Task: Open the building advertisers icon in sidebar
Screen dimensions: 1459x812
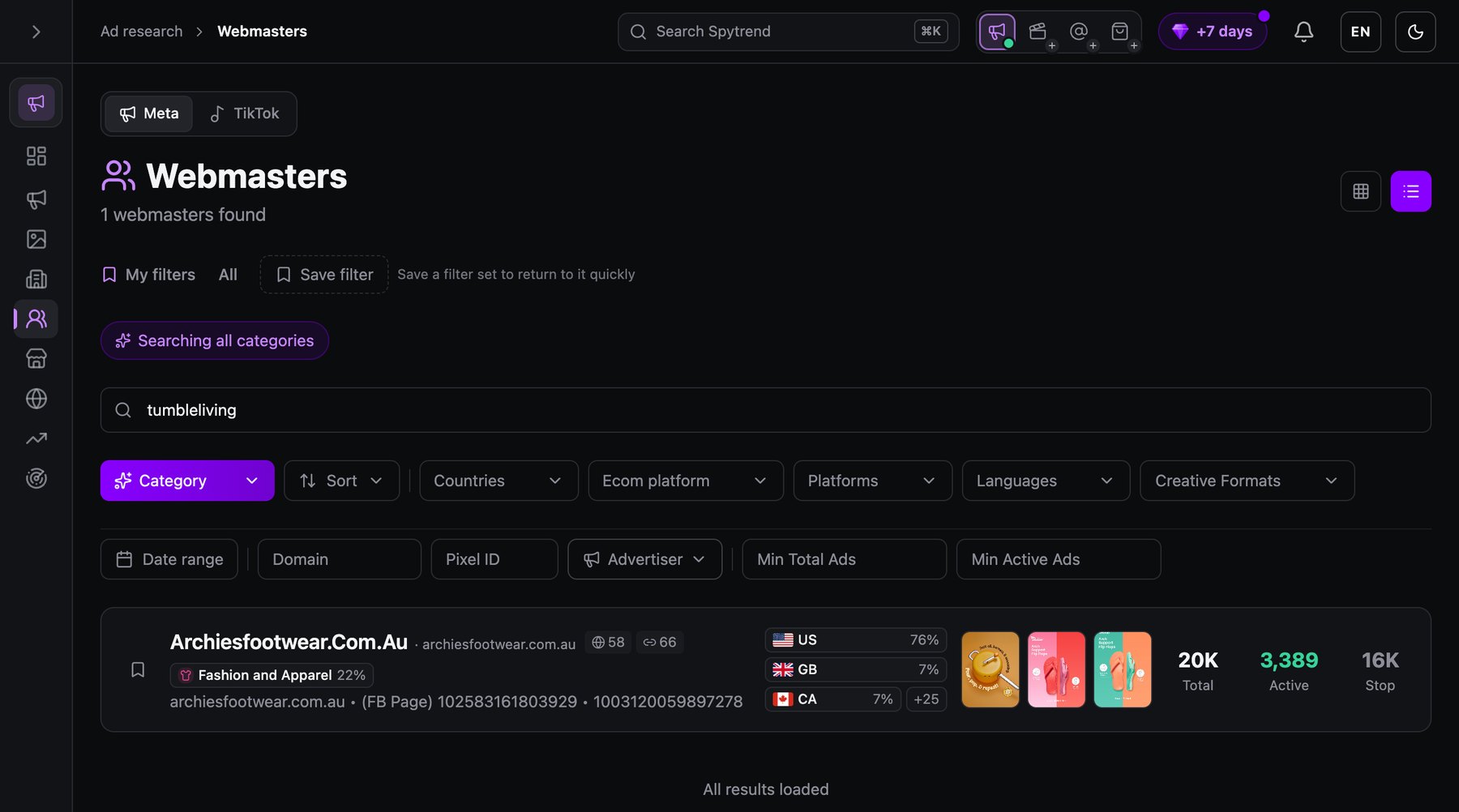Action: pos(36,279)
